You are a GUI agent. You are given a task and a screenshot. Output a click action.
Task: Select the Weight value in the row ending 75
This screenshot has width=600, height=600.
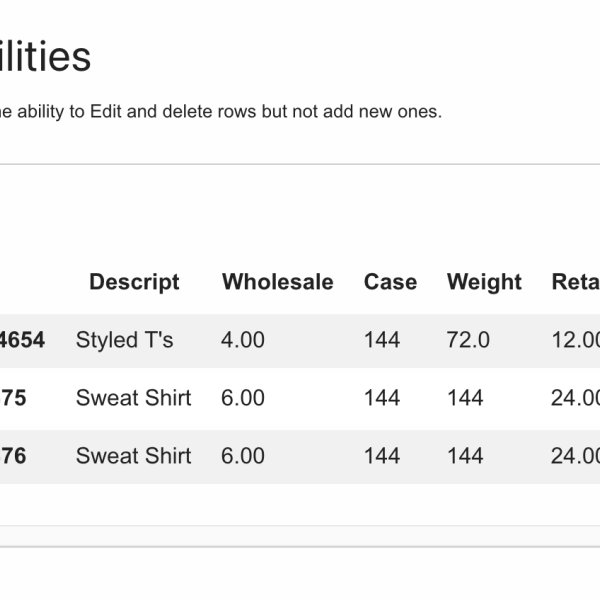click(x=465, y=398)
